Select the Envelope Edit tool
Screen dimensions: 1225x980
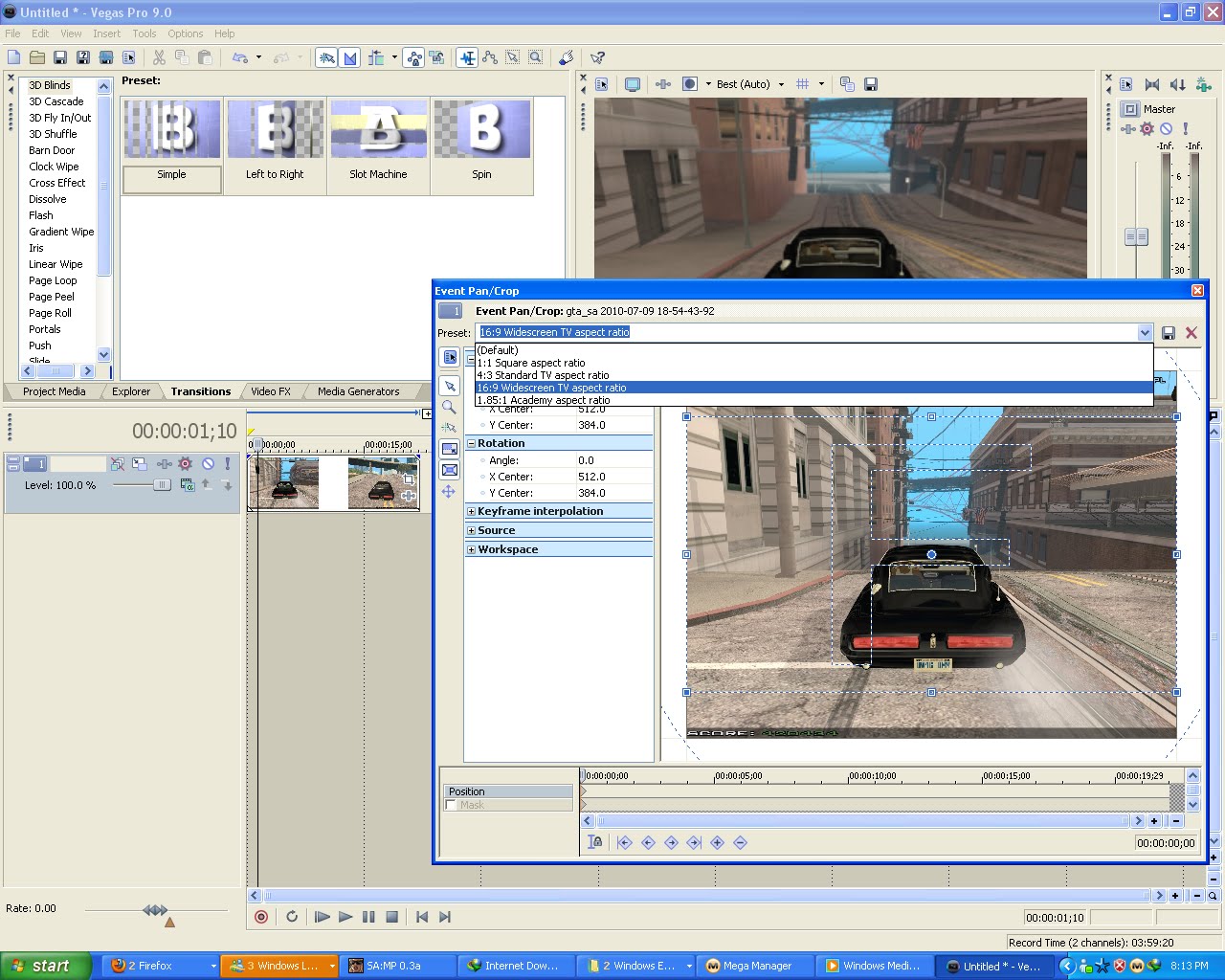[490, 57]
